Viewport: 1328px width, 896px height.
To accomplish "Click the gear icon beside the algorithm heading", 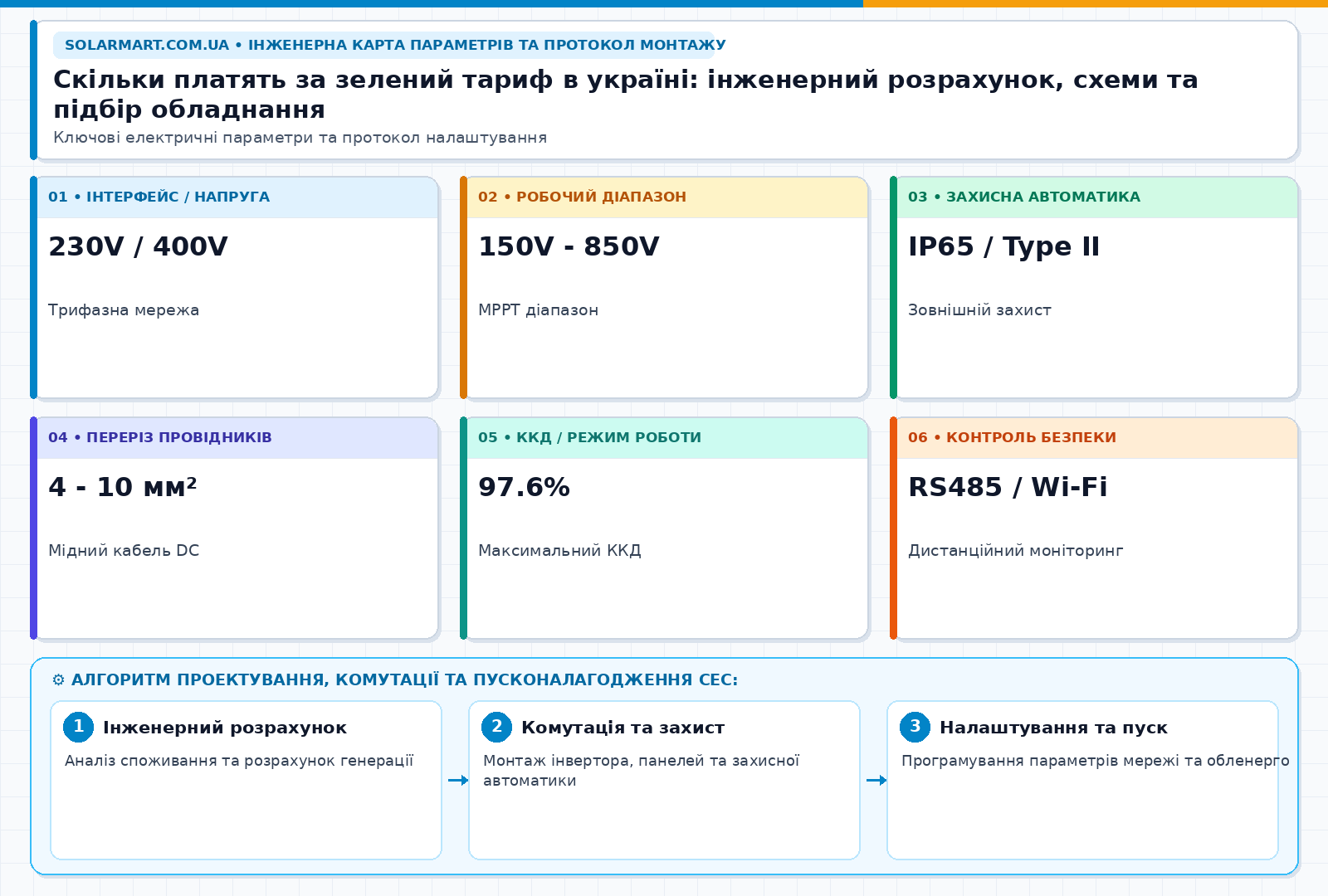I will point(58,680).
